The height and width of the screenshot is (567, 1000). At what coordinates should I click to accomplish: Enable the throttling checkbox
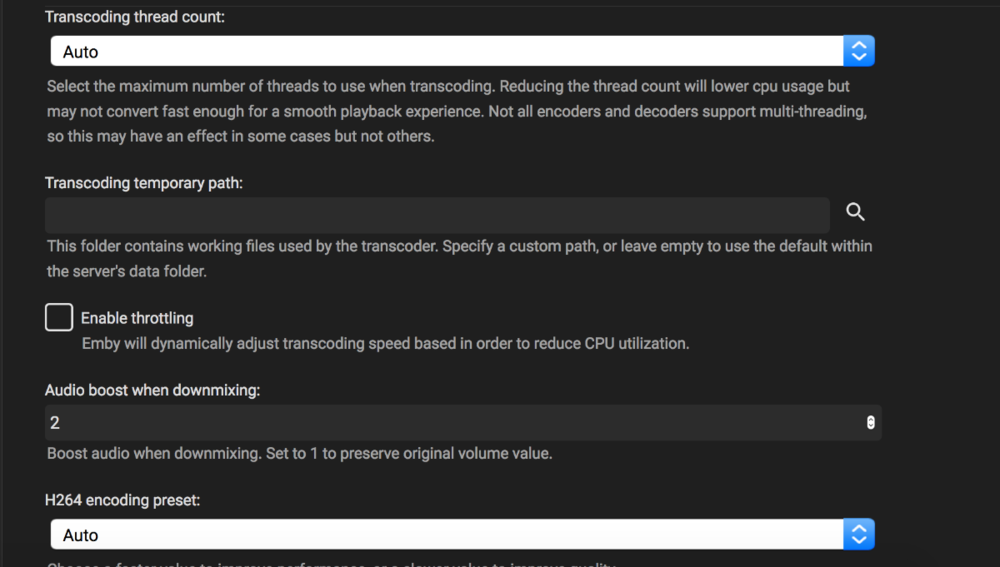click(x=59, y=318)
